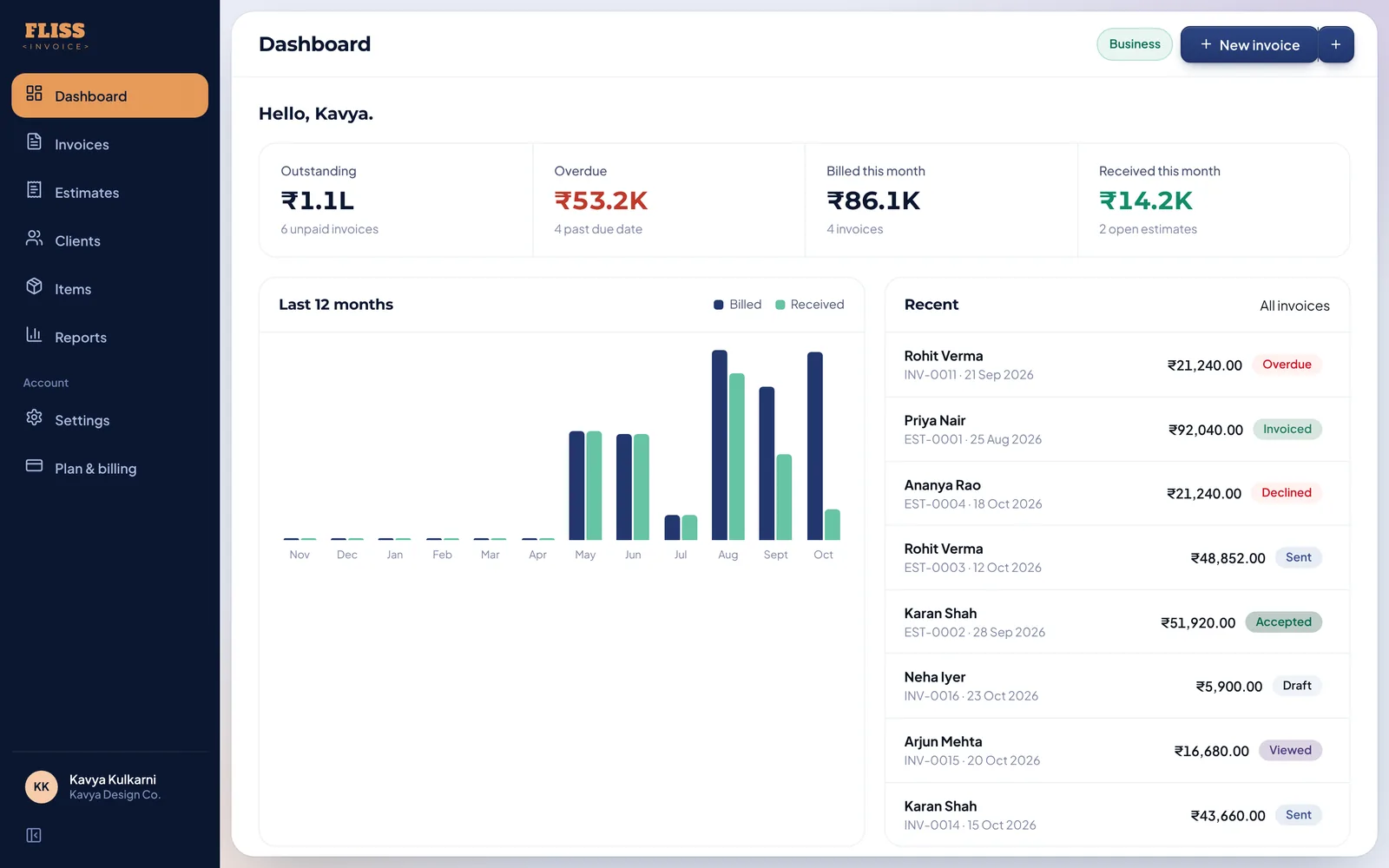Click the Settings gear icon
The height and width of the screenshot is (868, 1389).
[34, 418]
